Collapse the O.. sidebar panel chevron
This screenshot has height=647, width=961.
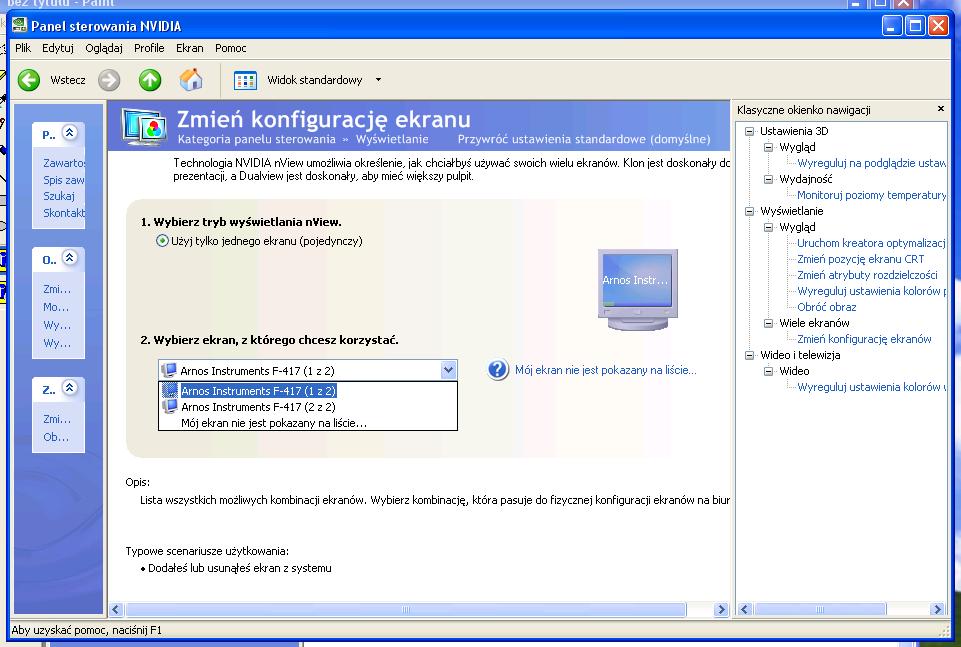point(70,258)
